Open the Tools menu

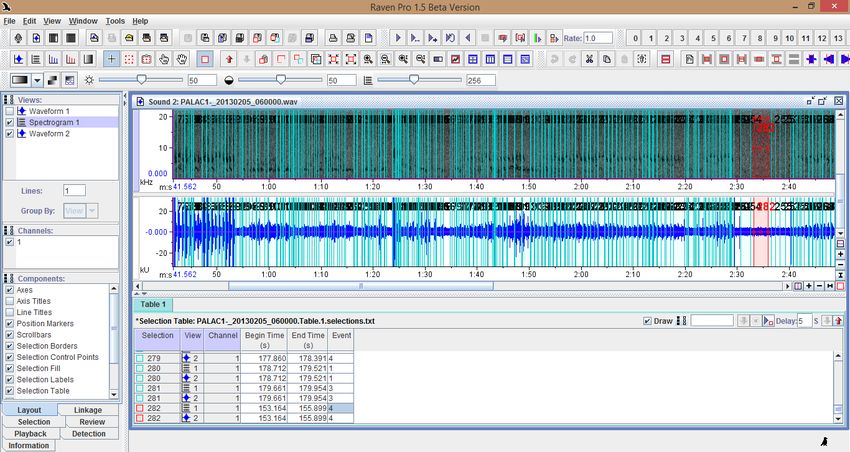pos(115,21)
